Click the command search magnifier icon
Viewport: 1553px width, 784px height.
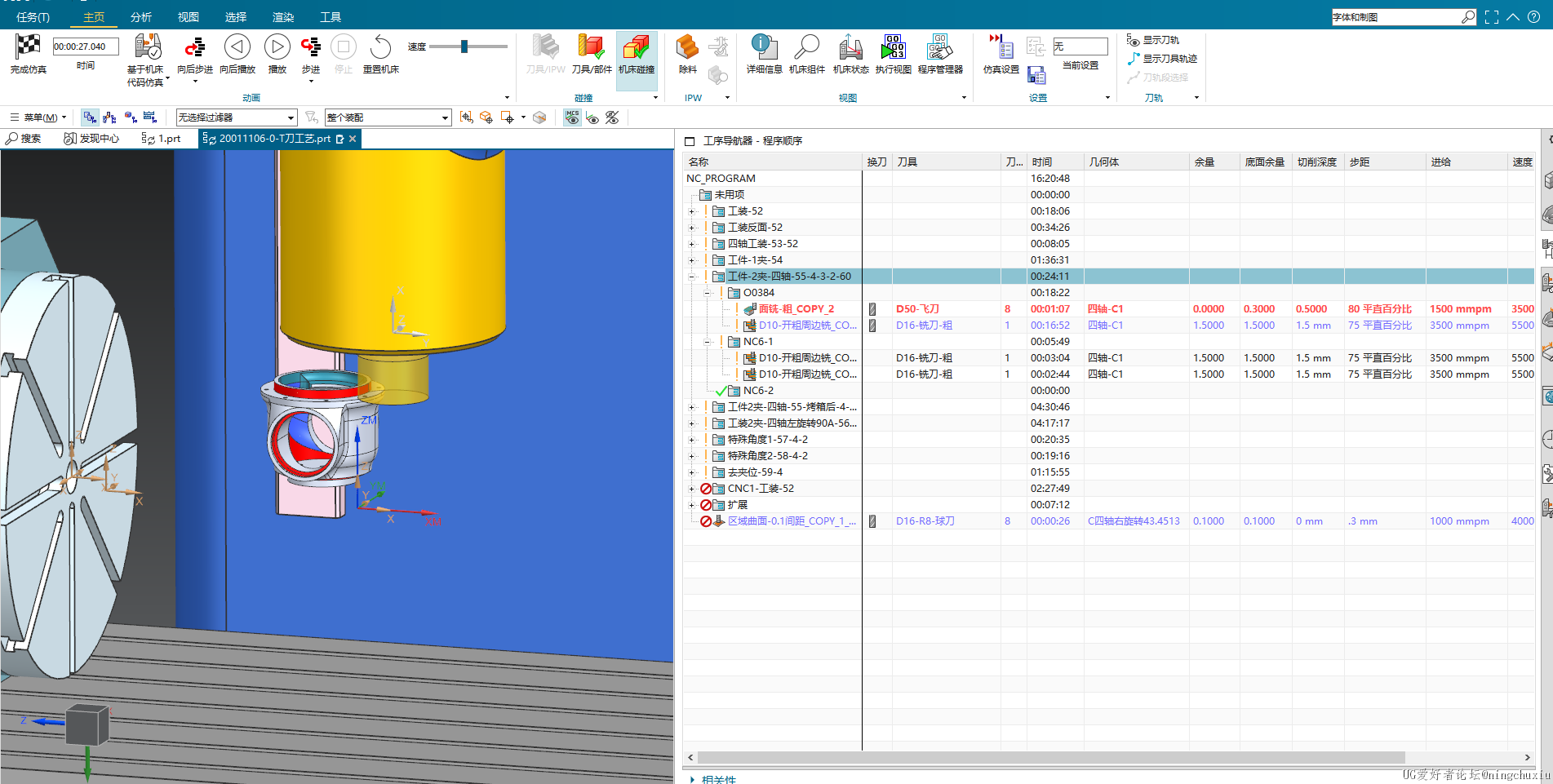[1468, 17]
